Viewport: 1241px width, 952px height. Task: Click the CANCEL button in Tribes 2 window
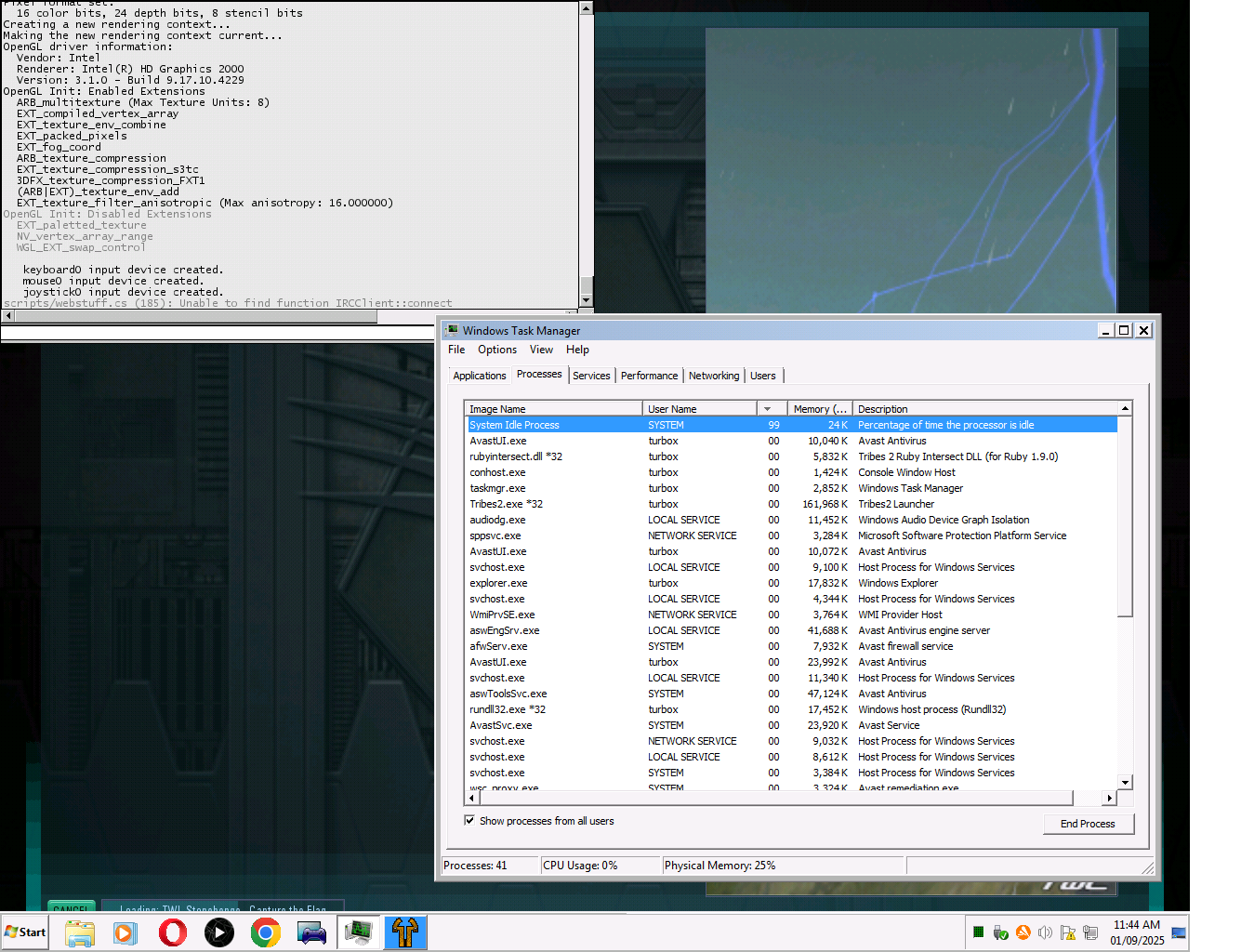point(72,907)
